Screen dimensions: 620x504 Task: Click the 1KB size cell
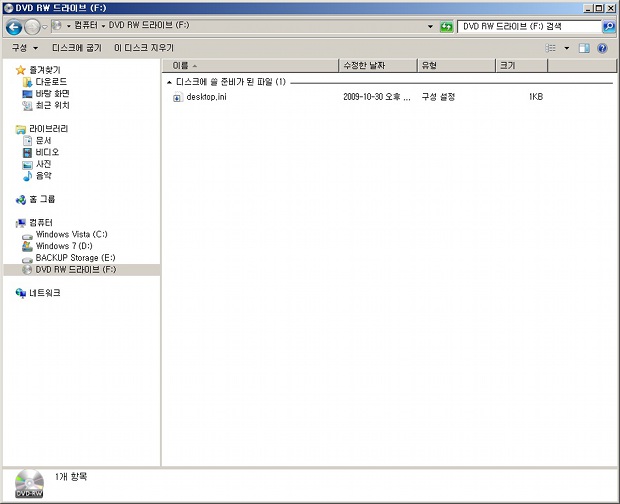536,97
